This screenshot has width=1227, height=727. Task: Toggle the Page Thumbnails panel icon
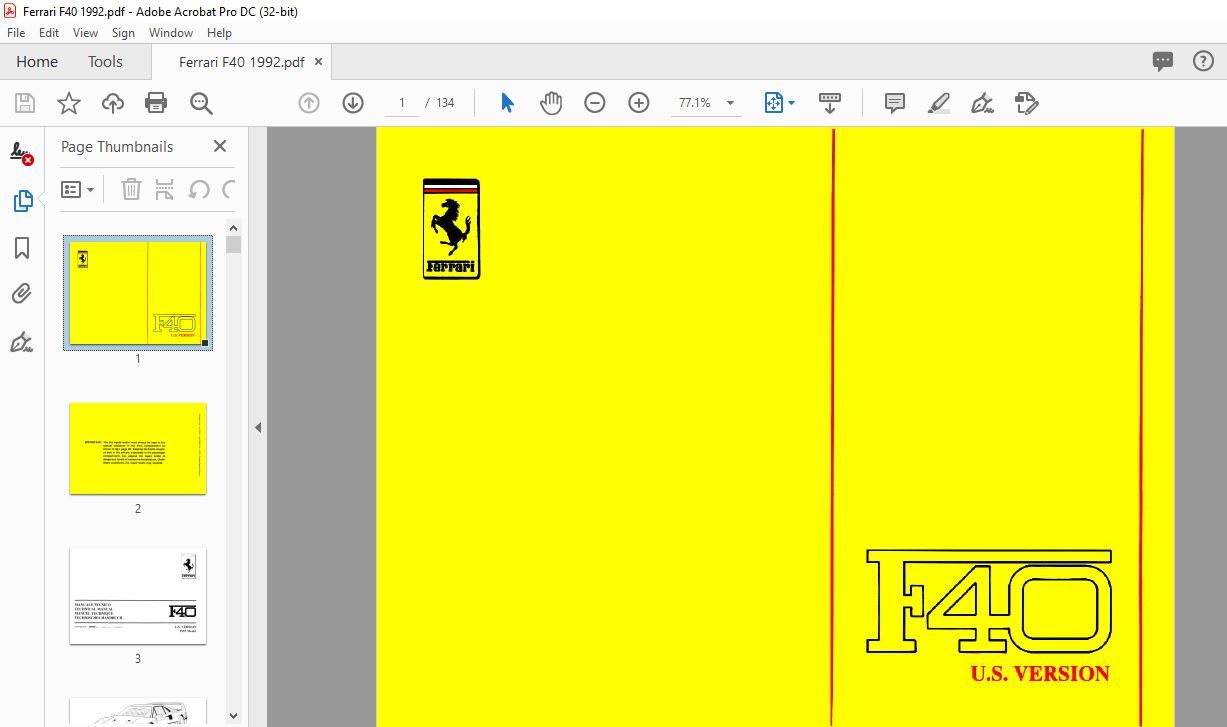click(x=22, y=201)
